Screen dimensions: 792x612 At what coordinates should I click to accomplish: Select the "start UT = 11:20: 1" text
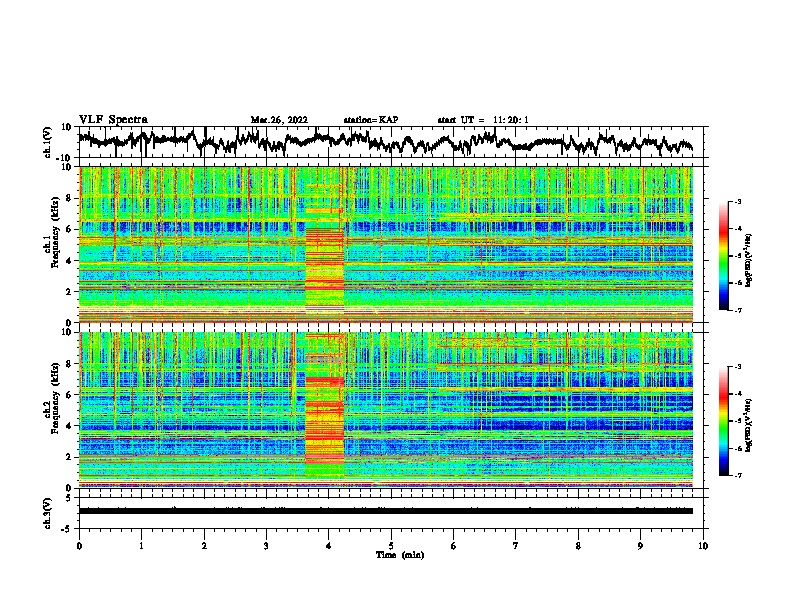coord(483,120)
